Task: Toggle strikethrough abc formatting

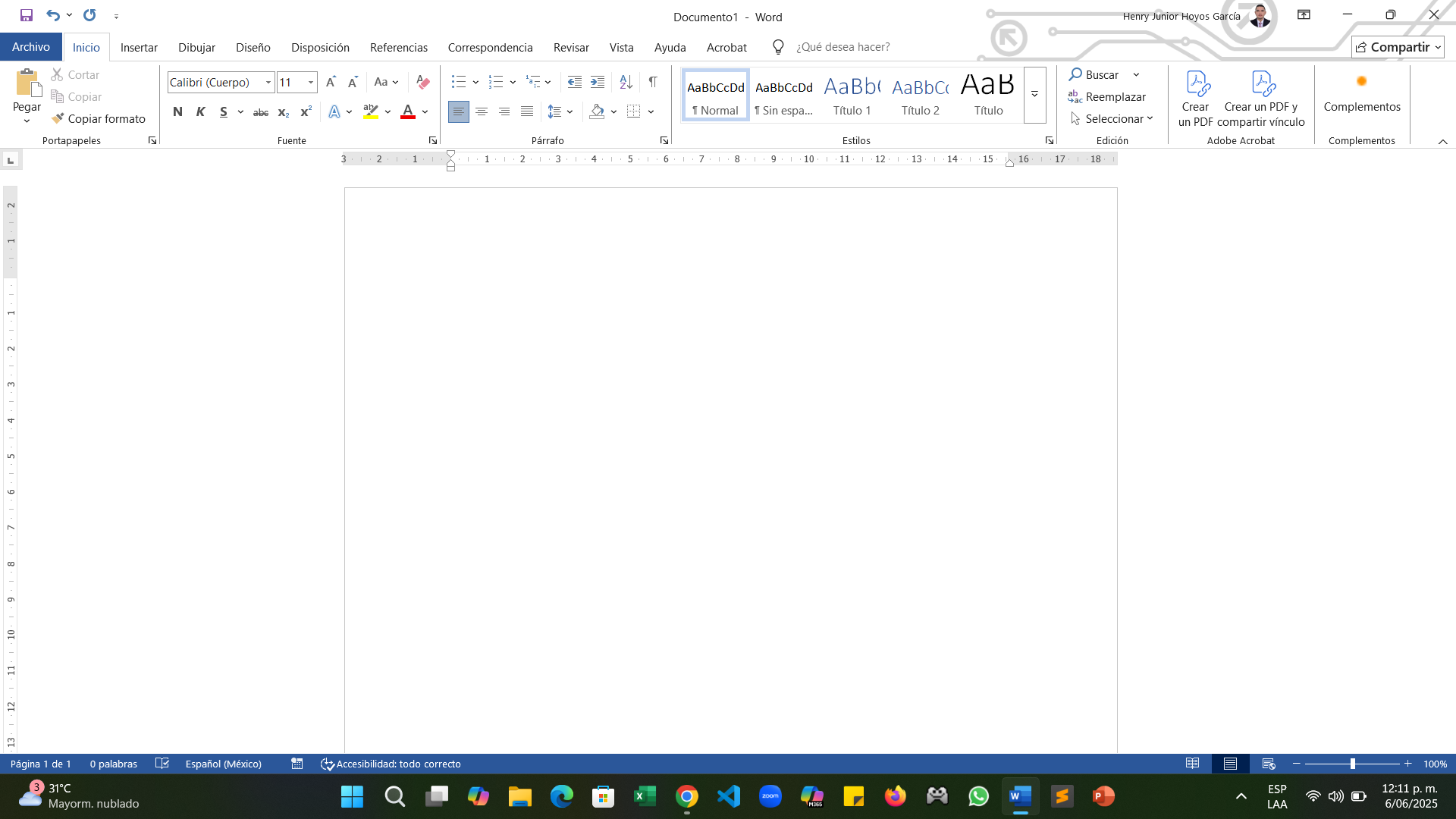Action: pyautogui.click(x=261, y=111)
